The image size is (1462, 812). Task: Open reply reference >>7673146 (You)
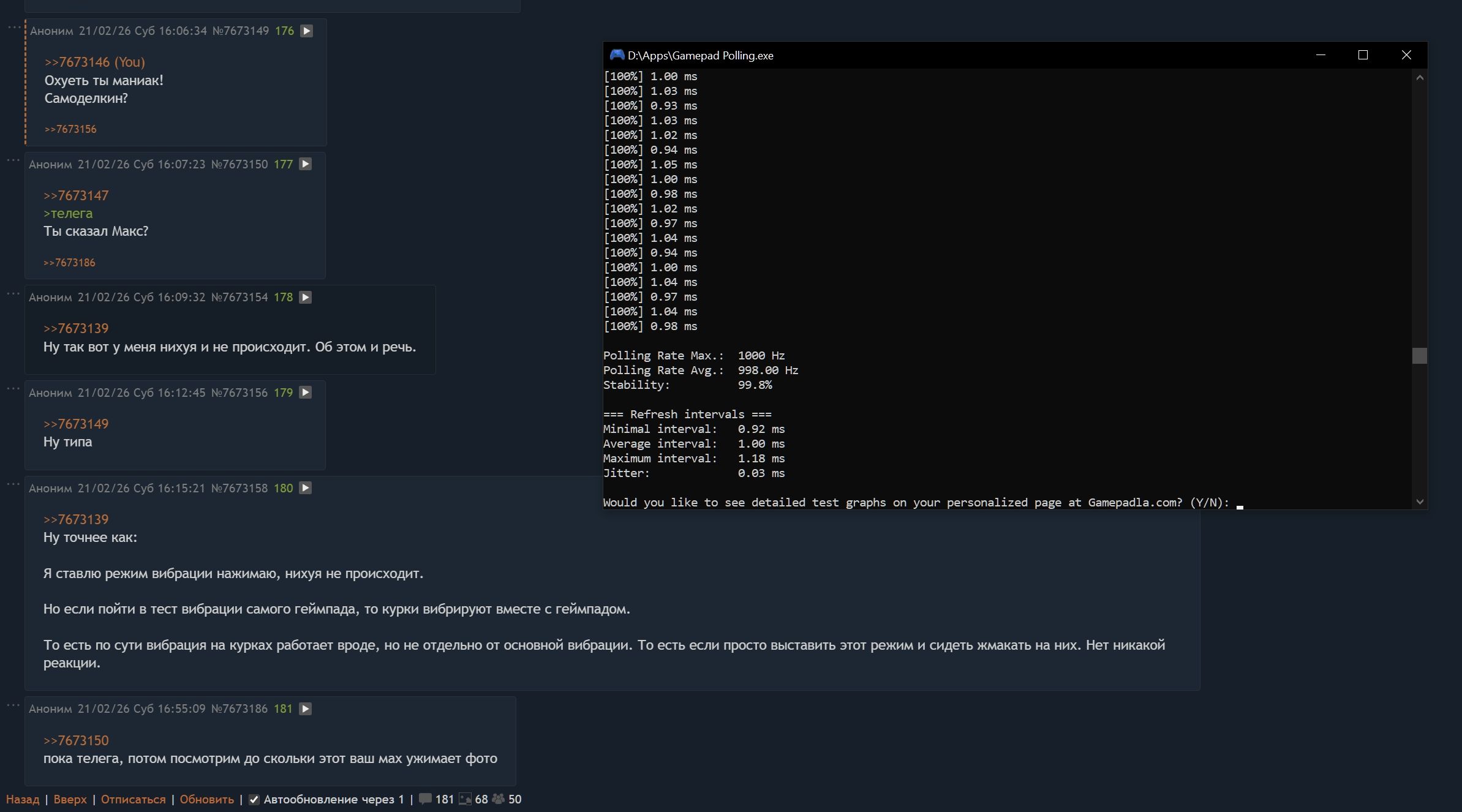click(x=94, y=62)
